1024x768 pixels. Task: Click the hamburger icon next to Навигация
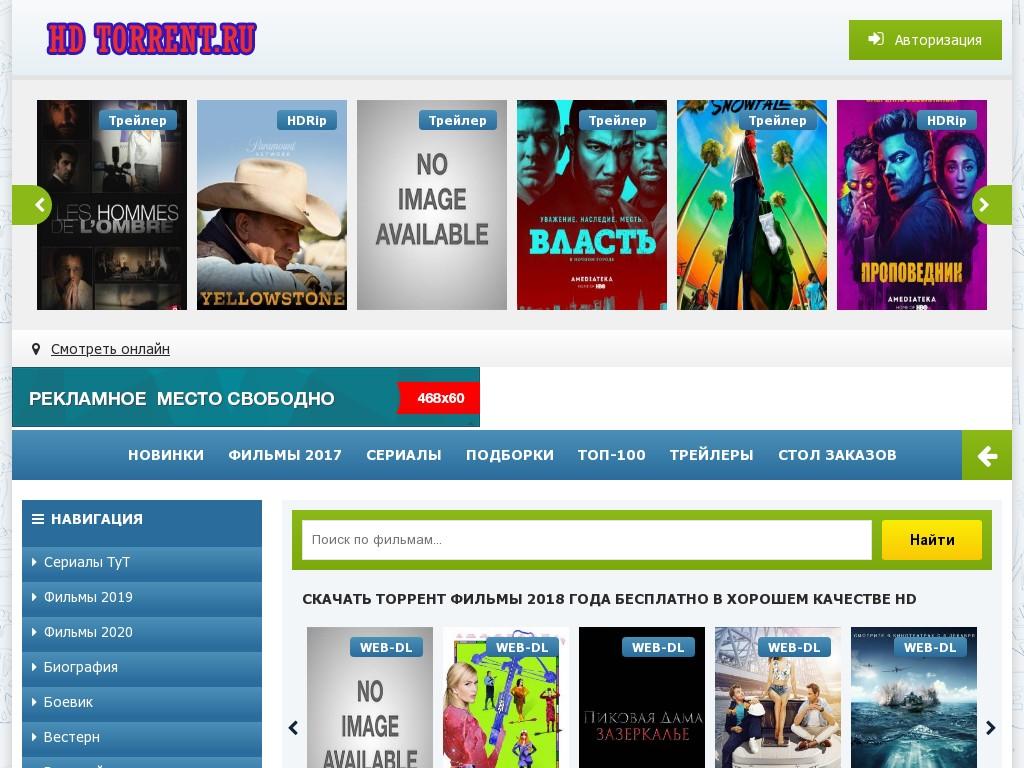pos(38,519)
